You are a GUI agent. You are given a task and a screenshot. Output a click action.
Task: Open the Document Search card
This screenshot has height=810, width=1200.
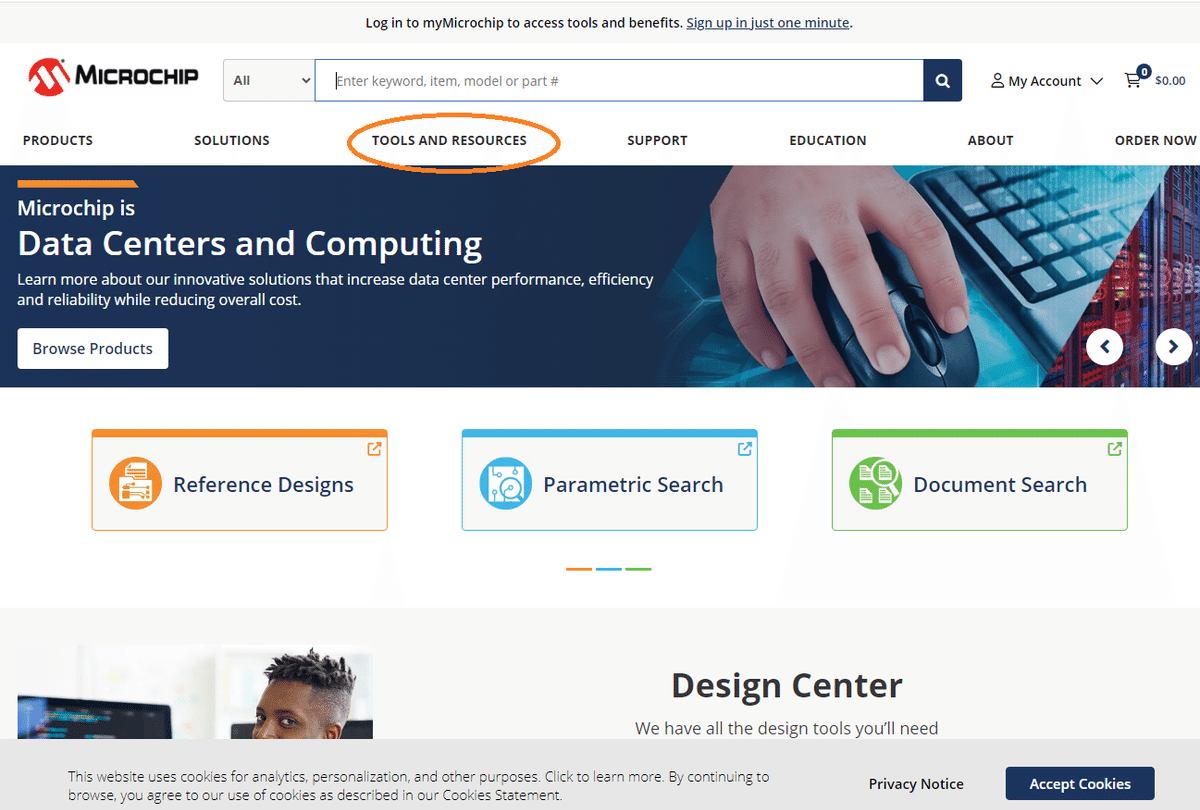979,480
